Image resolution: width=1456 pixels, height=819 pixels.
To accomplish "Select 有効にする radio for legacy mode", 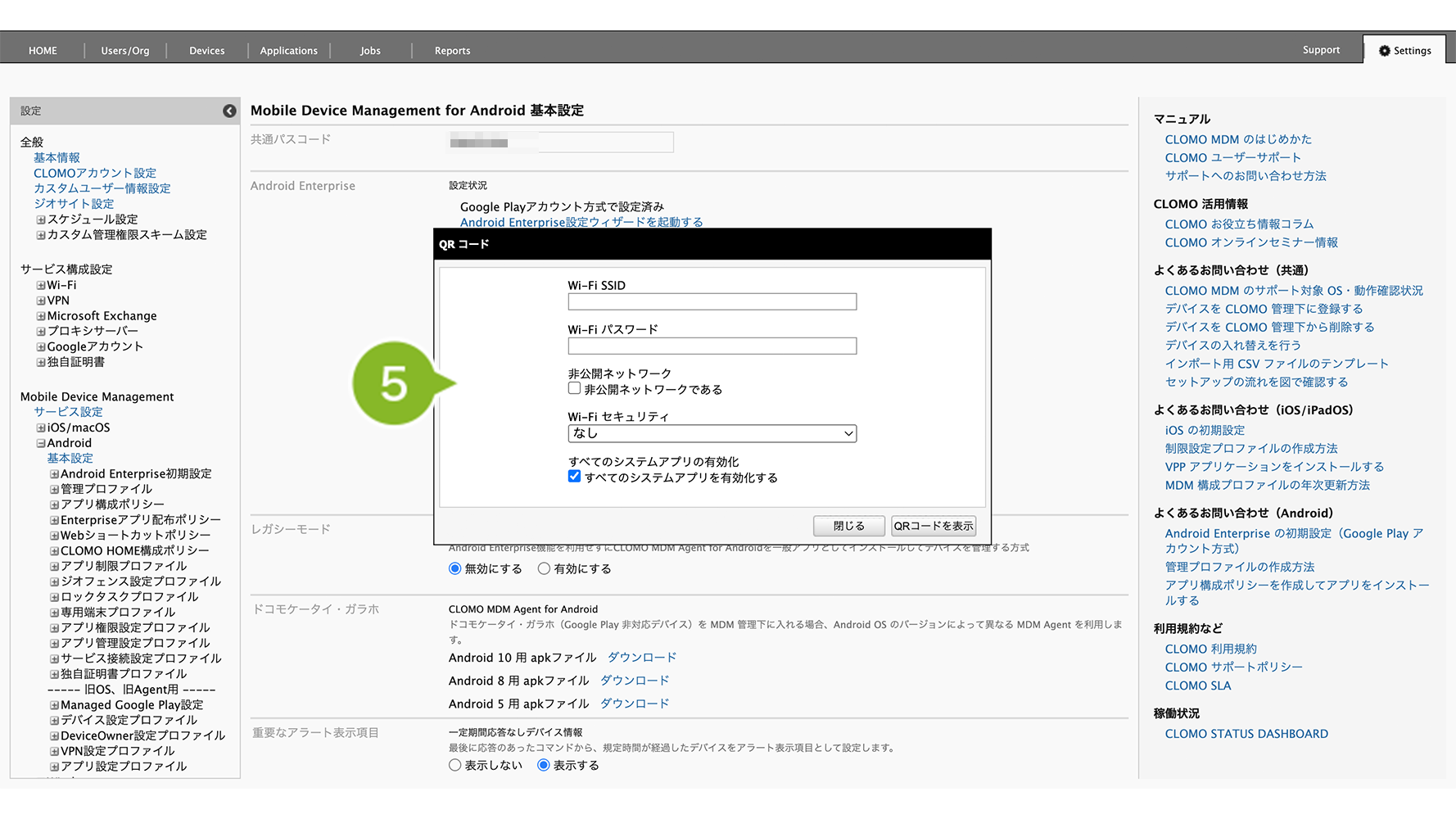I will pos(544,568).
